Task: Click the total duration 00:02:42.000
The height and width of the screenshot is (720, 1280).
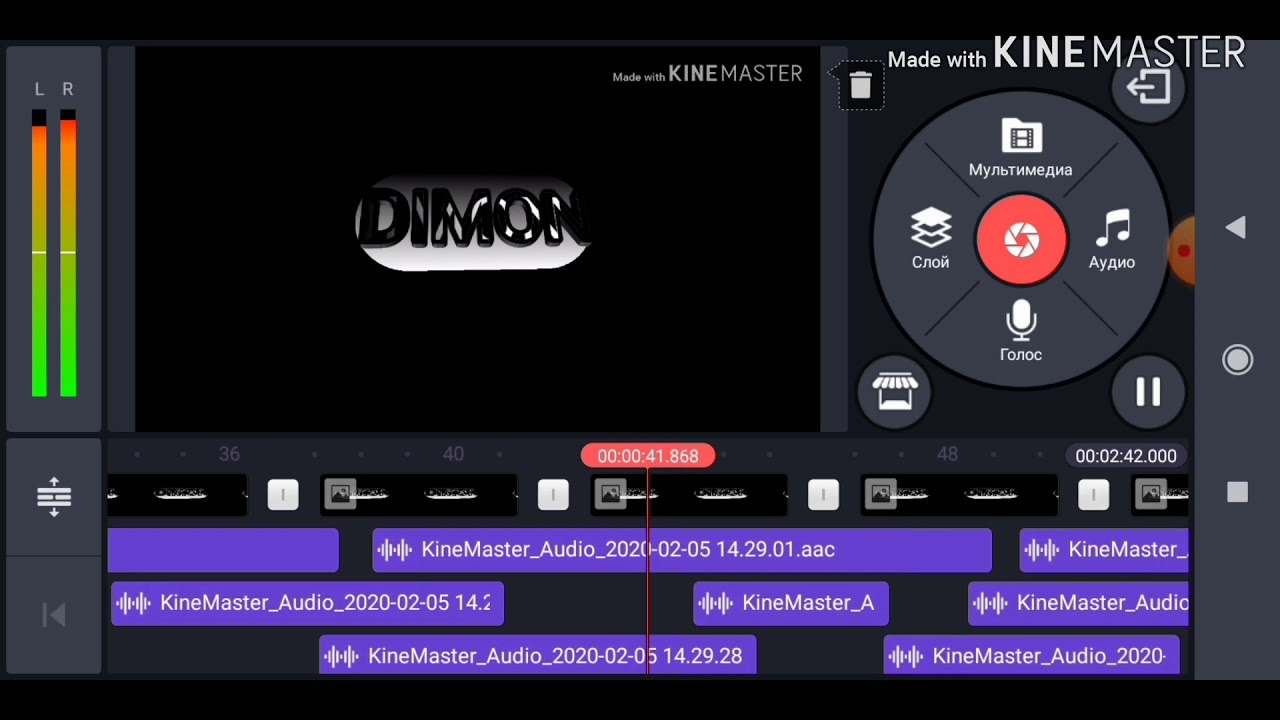Action: 1126,456
